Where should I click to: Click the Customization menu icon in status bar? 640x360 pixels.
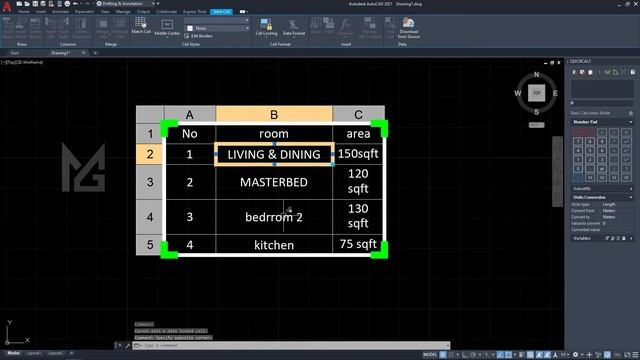click(x=635, y=355)
